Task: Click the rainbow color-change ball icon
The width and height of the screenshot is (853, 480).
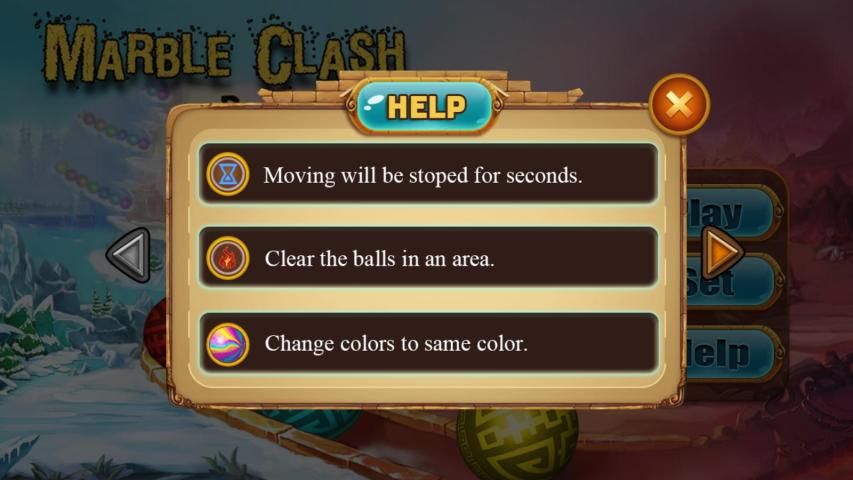Action: (x=227, y=344)
